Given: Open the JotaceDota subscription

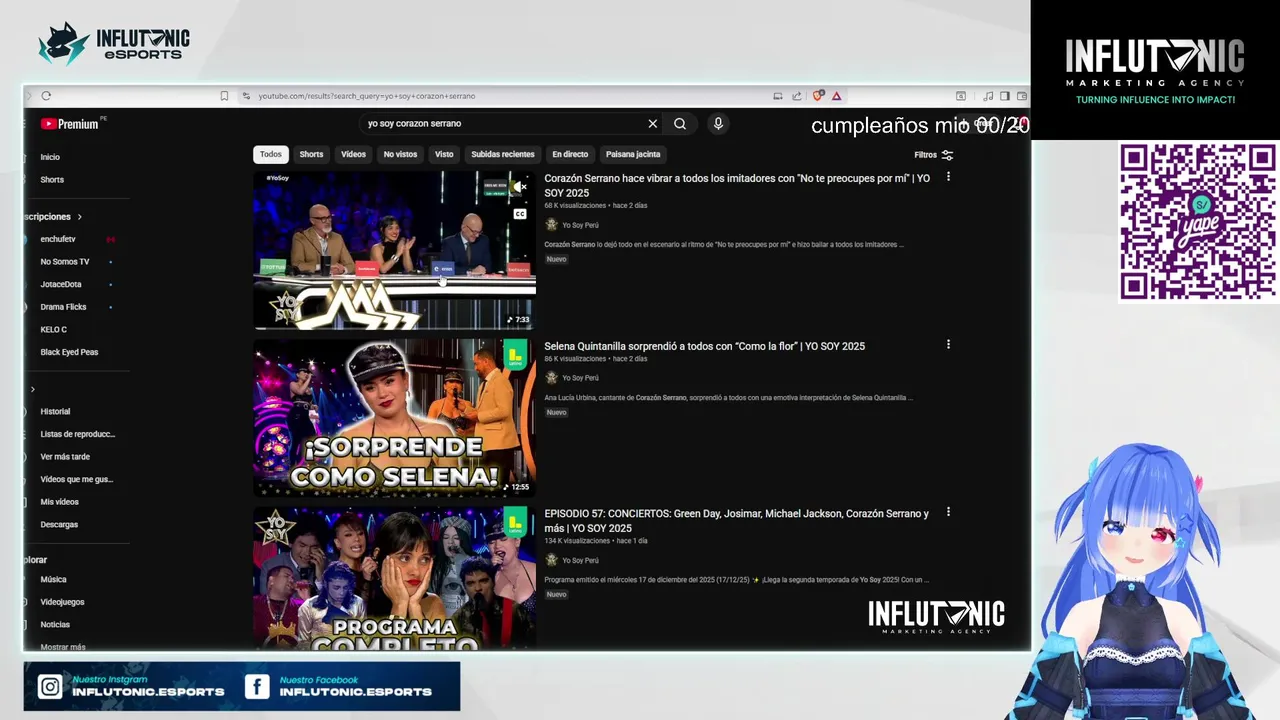Looking at the screenshot, I should pyautogui.click(x=61, y=285).
